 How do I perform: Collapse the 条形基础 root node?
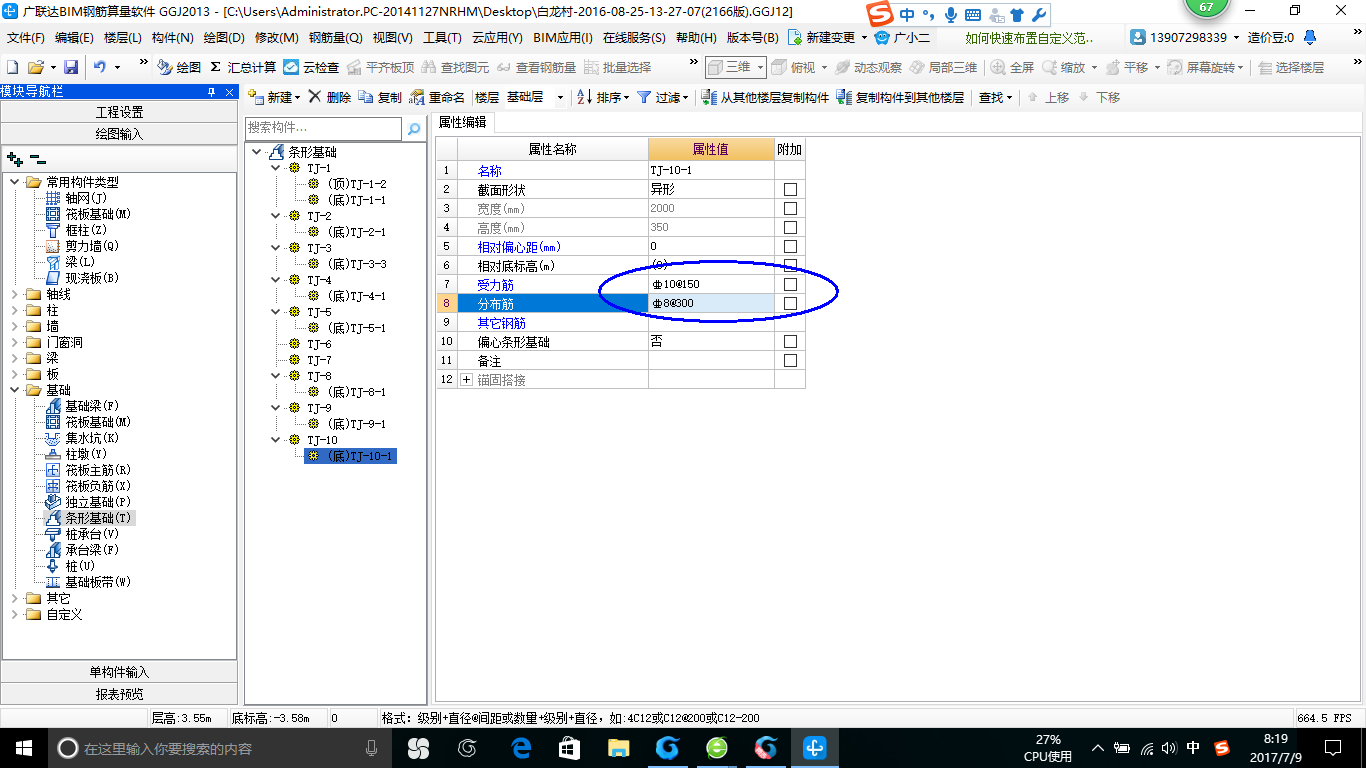point(257,152)
